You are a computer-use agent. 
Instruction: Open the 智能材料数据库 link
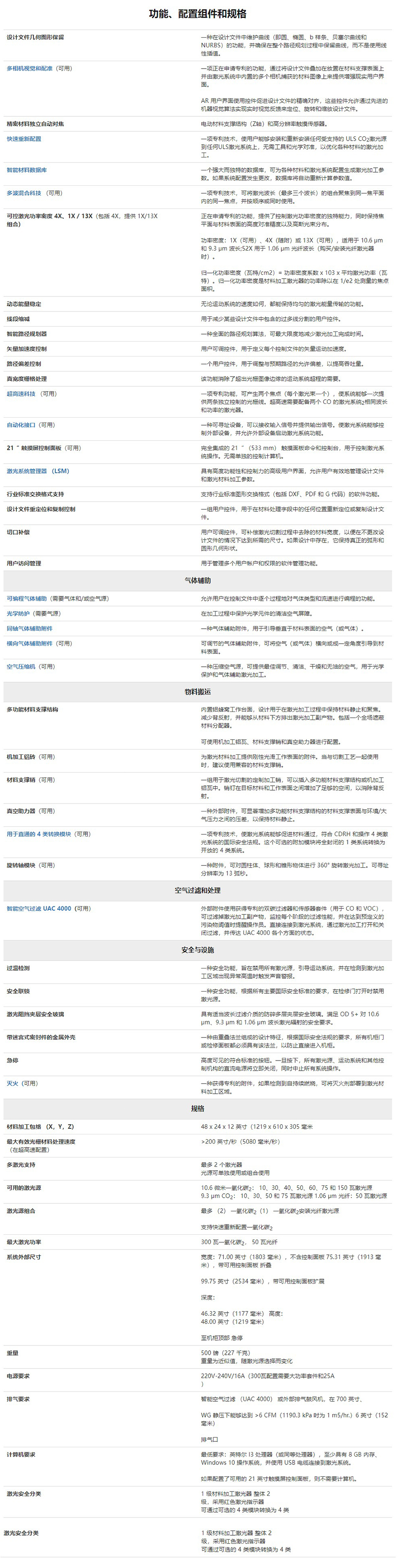pos(26,170)
